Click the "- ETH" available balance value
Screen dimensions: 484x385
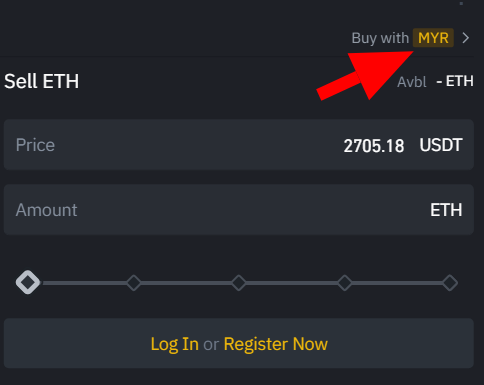[455, 81]
